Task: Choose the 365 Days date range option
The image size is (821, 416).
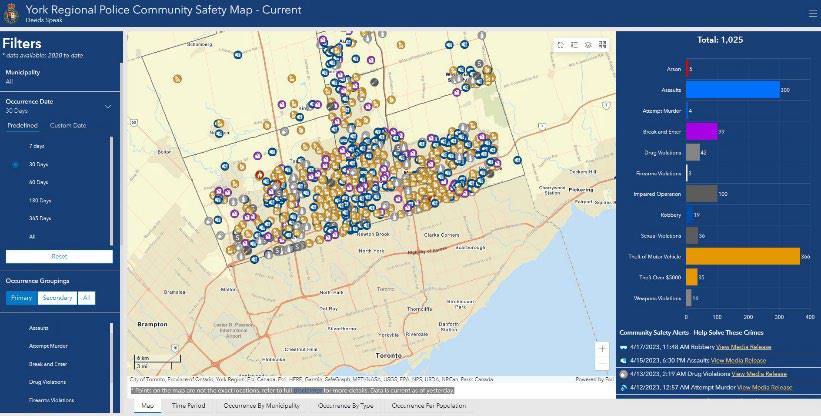Action: tap(37, 217)
